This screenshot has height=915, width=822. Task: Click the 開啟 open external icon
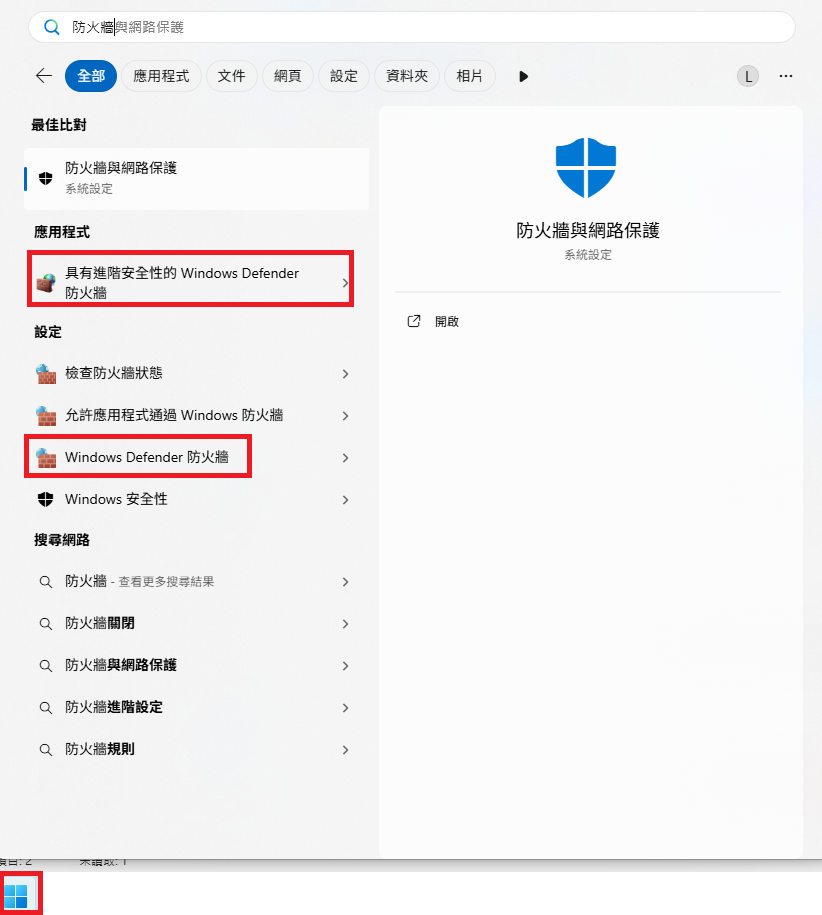[x=414, y=322]
